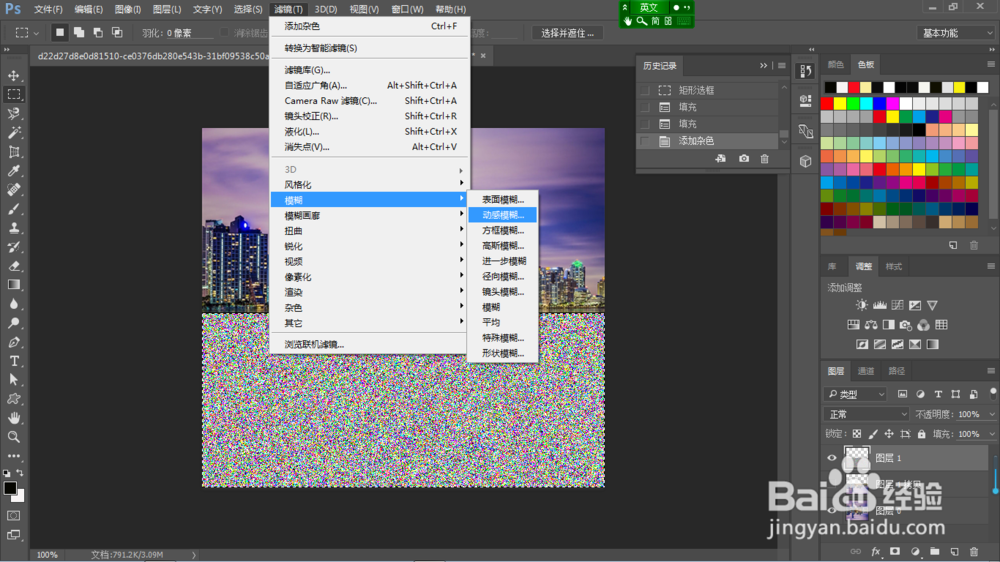Choose 动感模糊 from blur submenu

click(x=503, y=215)
